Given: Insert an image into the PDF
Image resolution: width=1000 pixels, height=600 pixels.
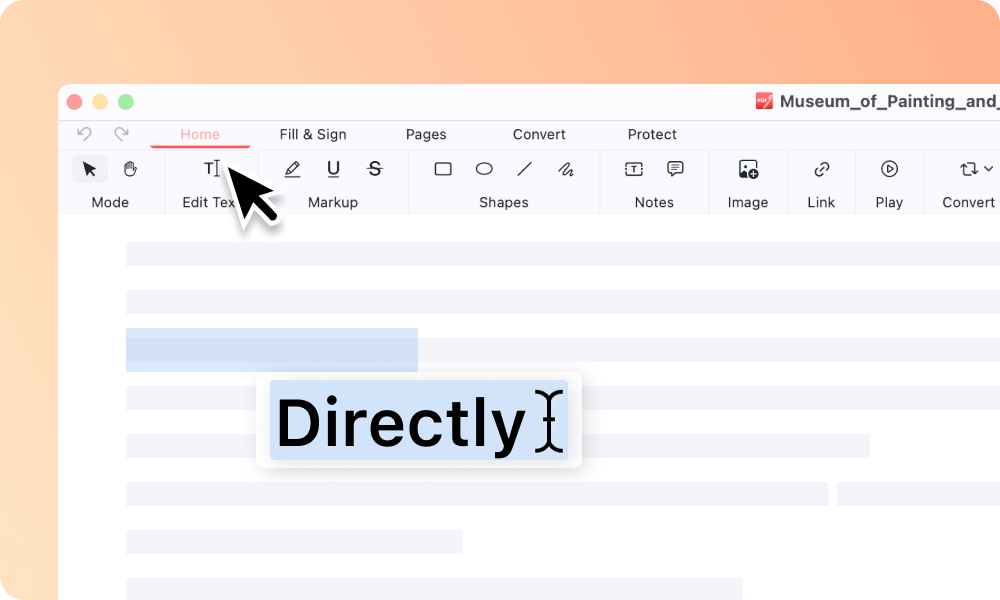Looking at the screenshot, I should coord(748,169).
